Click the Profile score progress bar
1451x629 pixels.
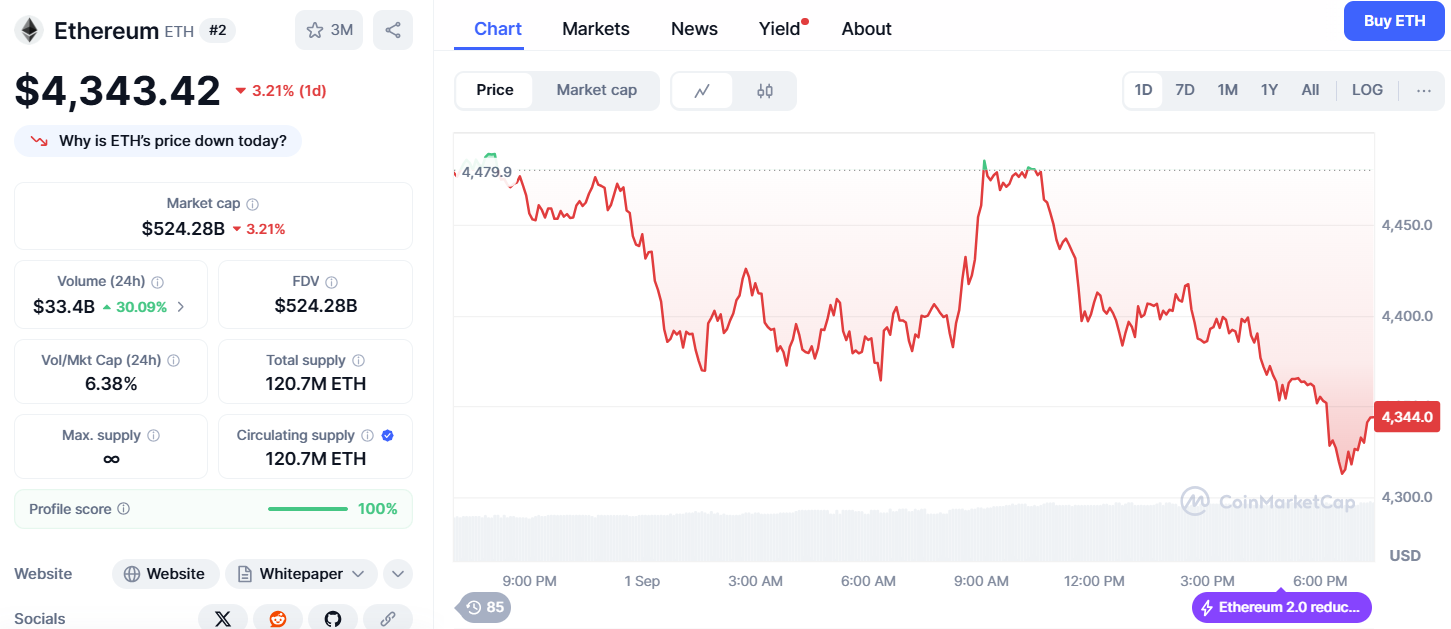coord(307,508)
